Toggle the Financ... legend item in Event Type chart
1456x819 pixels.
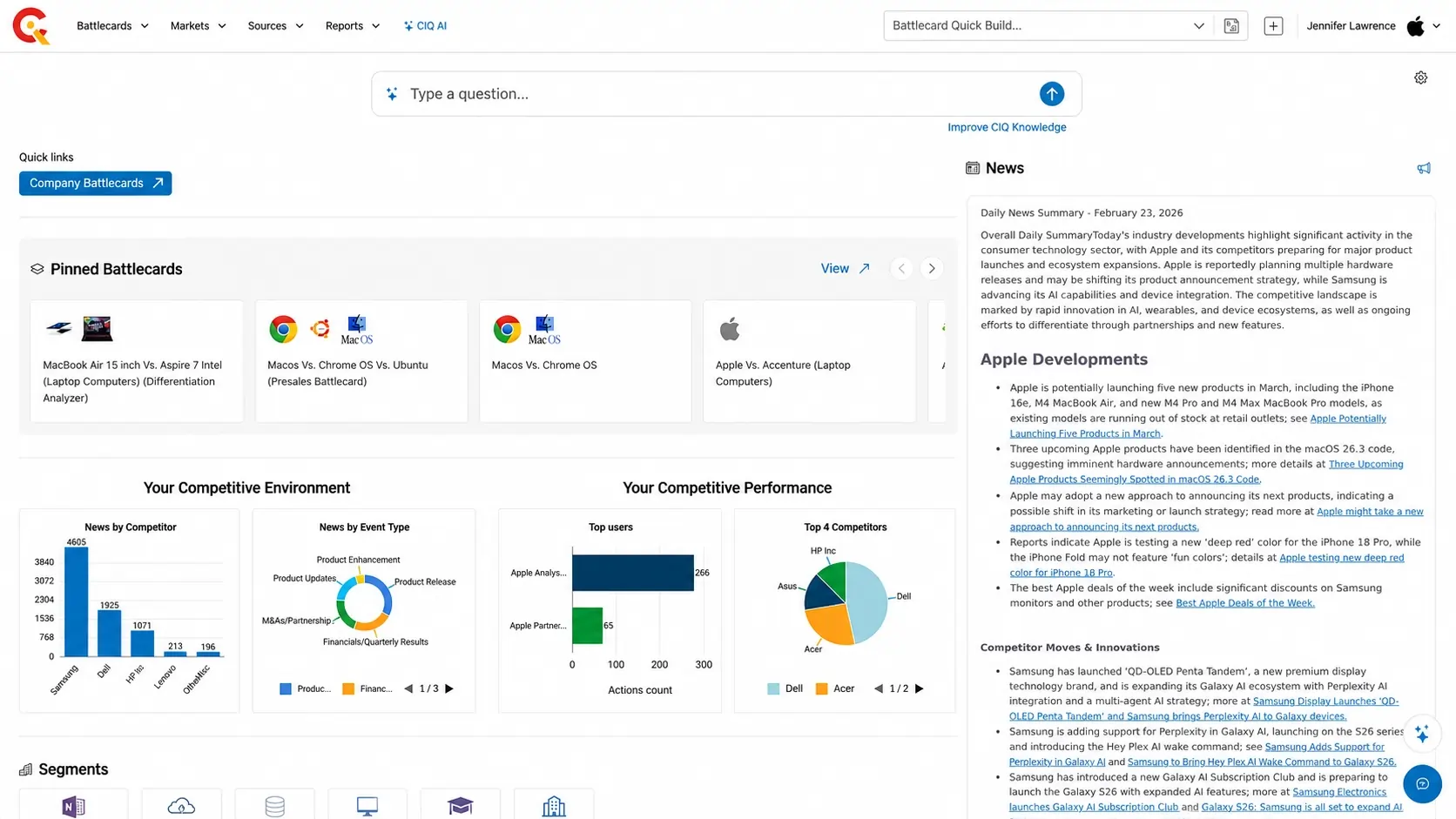click(x=367, y=688)
